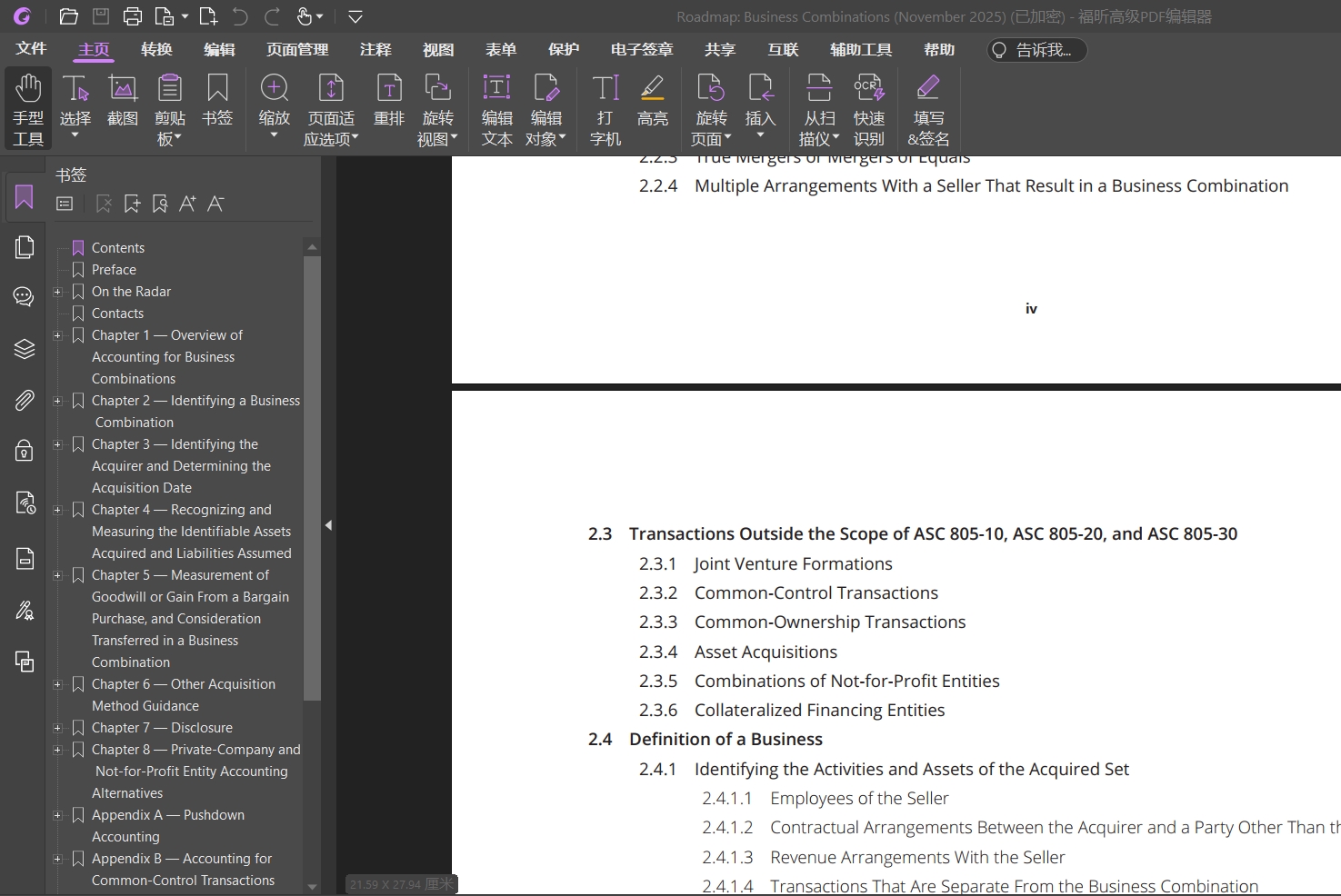Screen dimensions: 1341x896
Task: Jump to the Preface bookmark
Action: click(x=114, y=270)
